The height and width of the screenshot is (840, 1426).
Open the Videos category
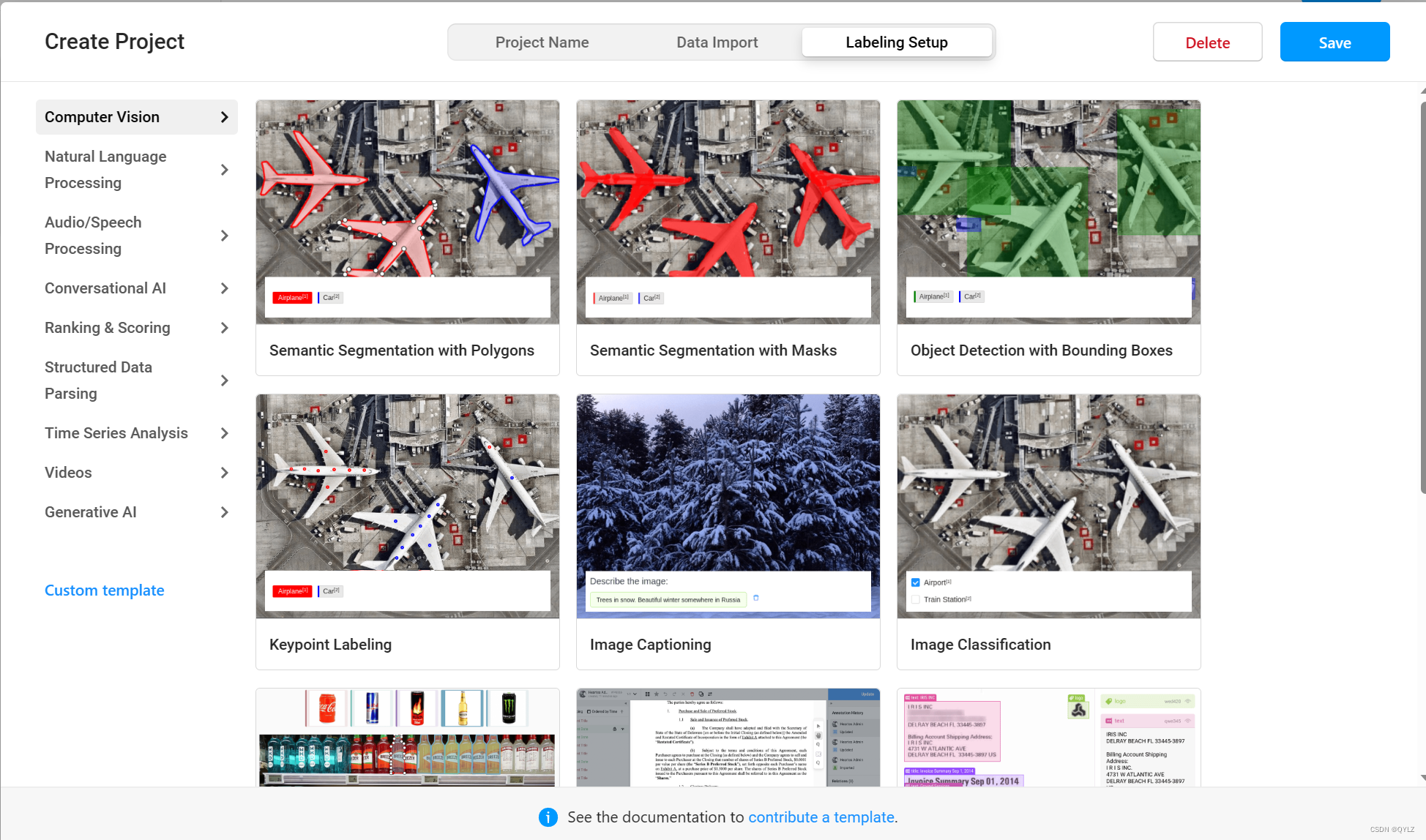137,473
